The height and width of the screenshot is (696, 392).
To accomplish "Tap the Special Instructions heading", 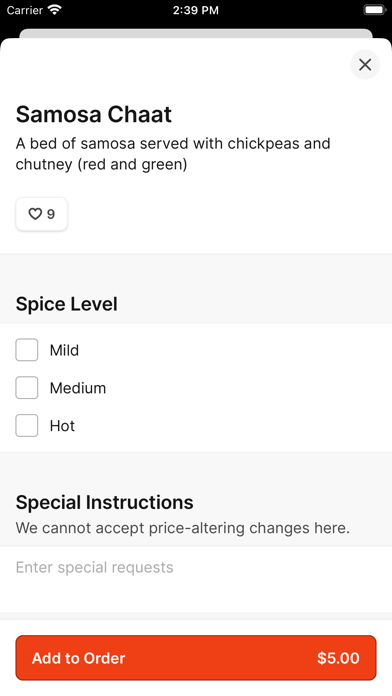I will [x=104, y=502].
